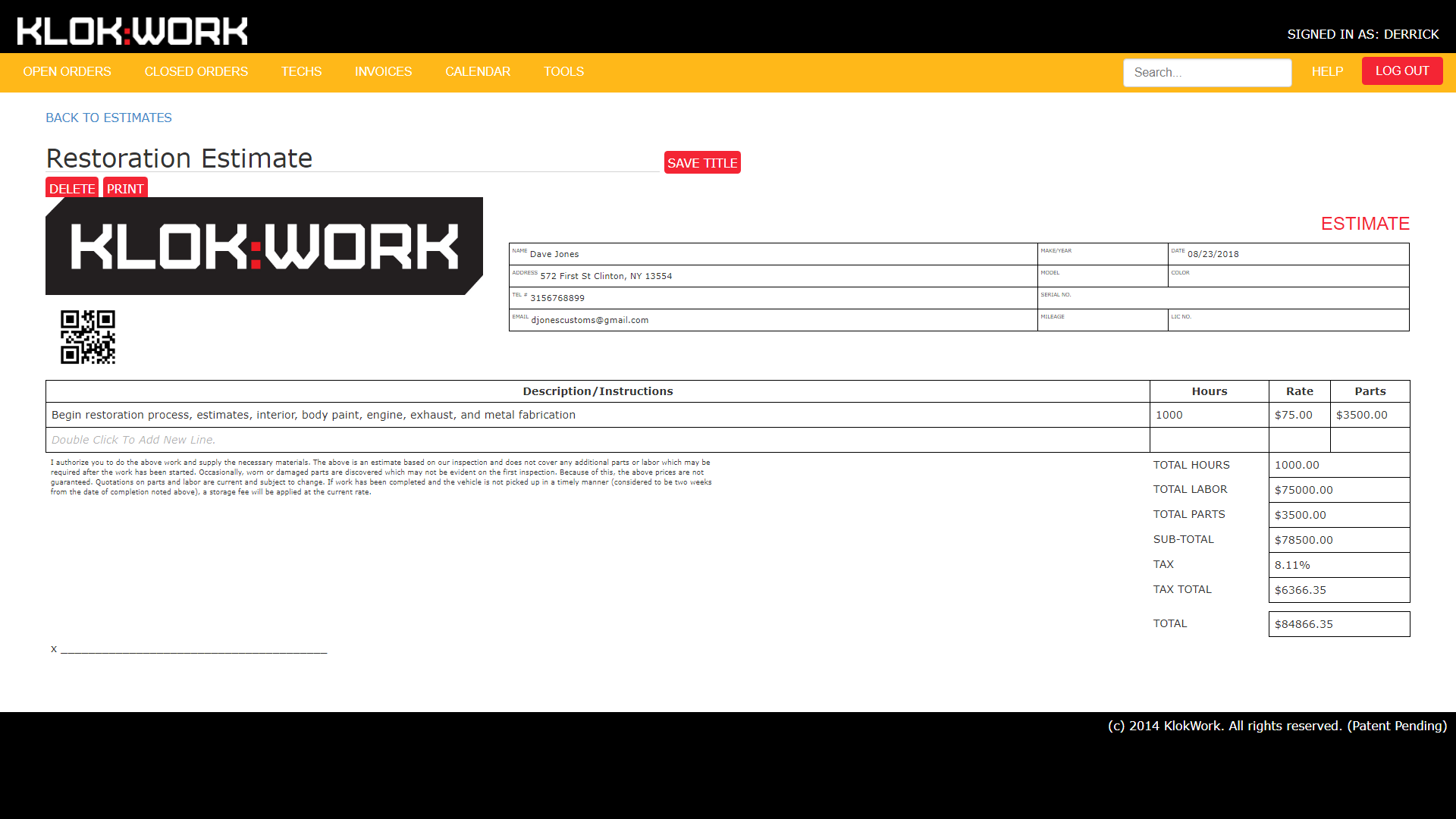Click the Rate column header
Image resolution: width=1456 pixels, height=819 pixels.
pyautogui.click(x=1300, y=391)
